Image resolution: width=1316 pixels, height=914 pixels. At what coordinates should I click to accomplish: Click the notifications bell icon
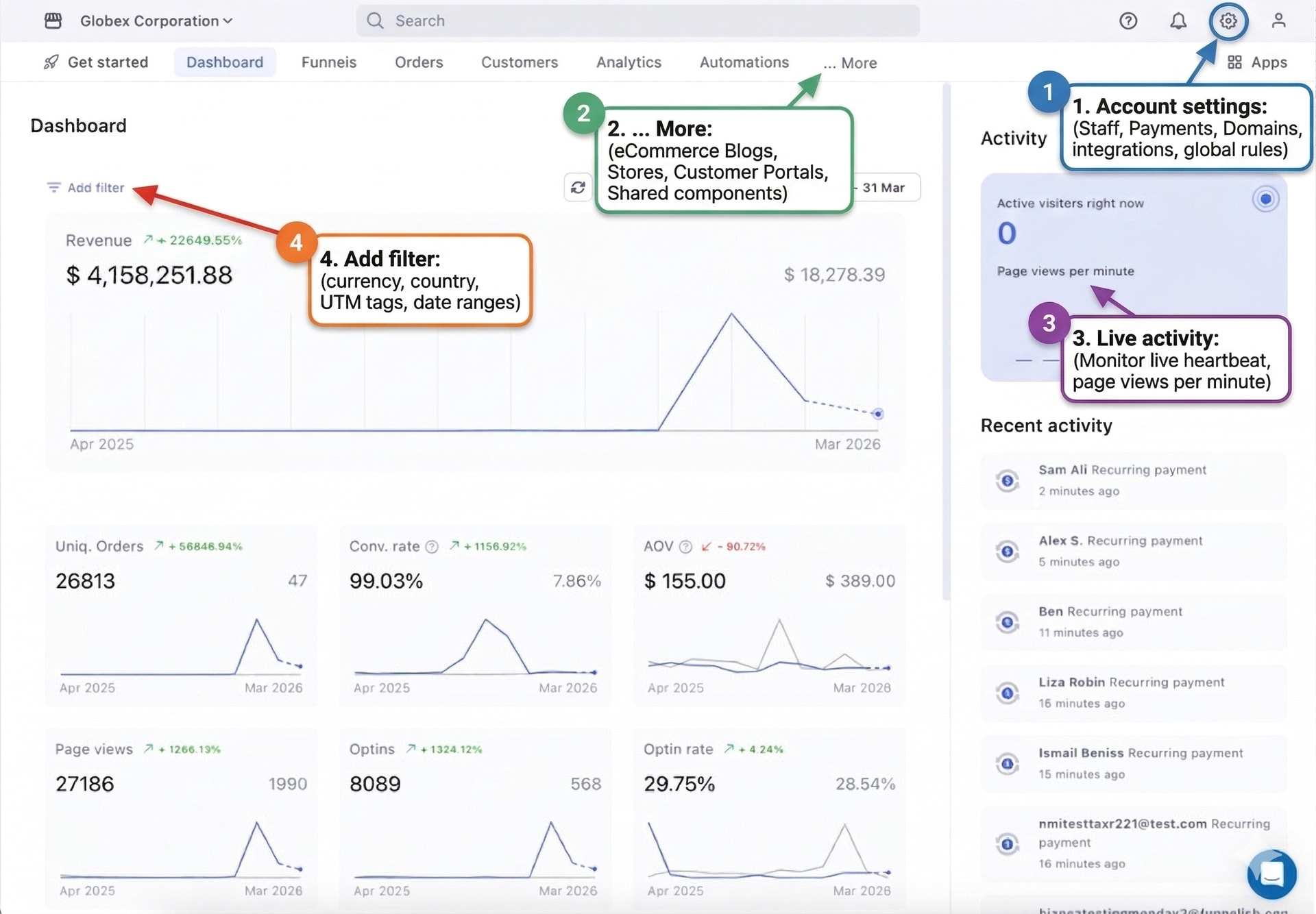coord(1178,21)
